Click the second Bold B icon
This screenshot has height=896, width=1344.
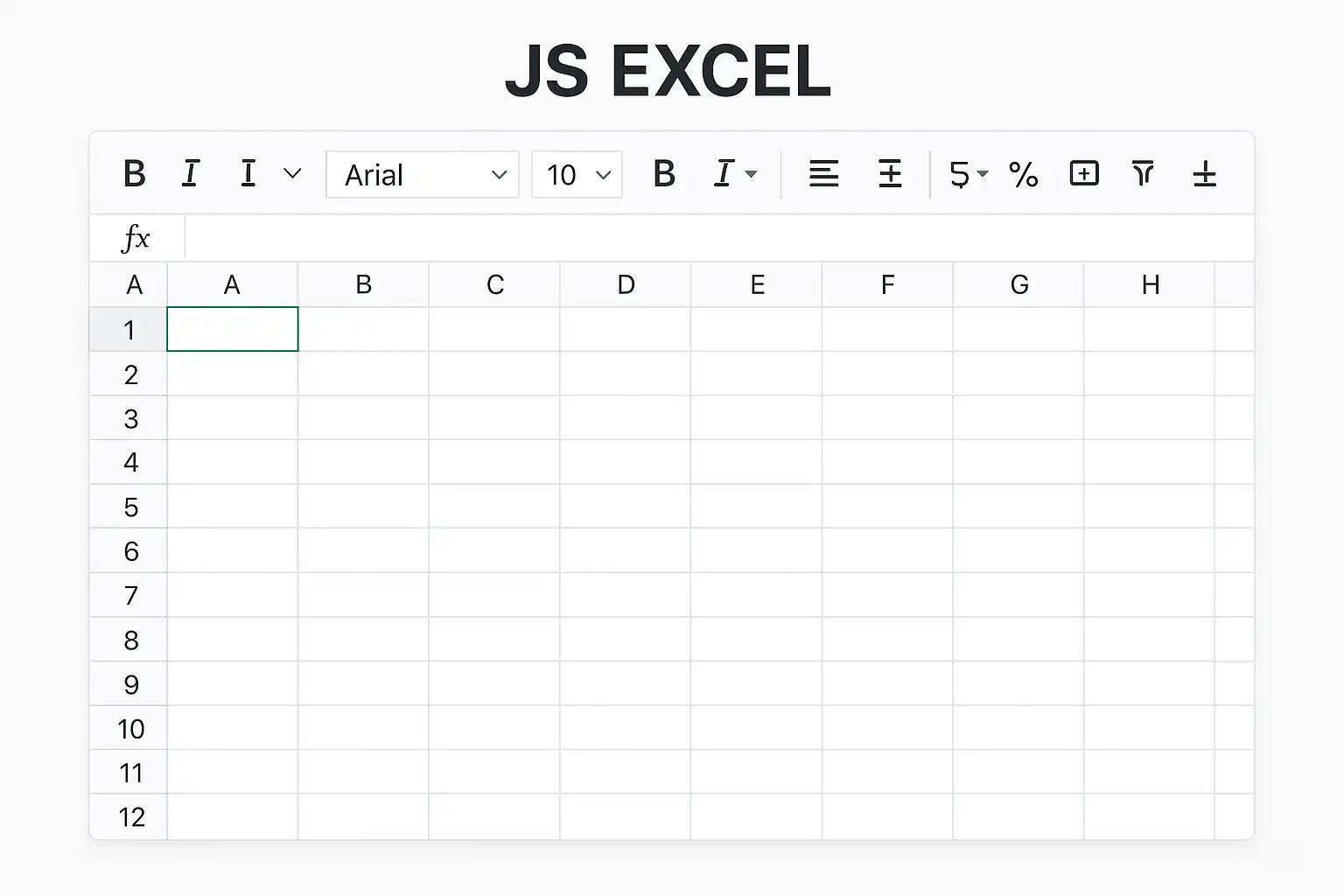pyautogui.click(x=664, y=174)
